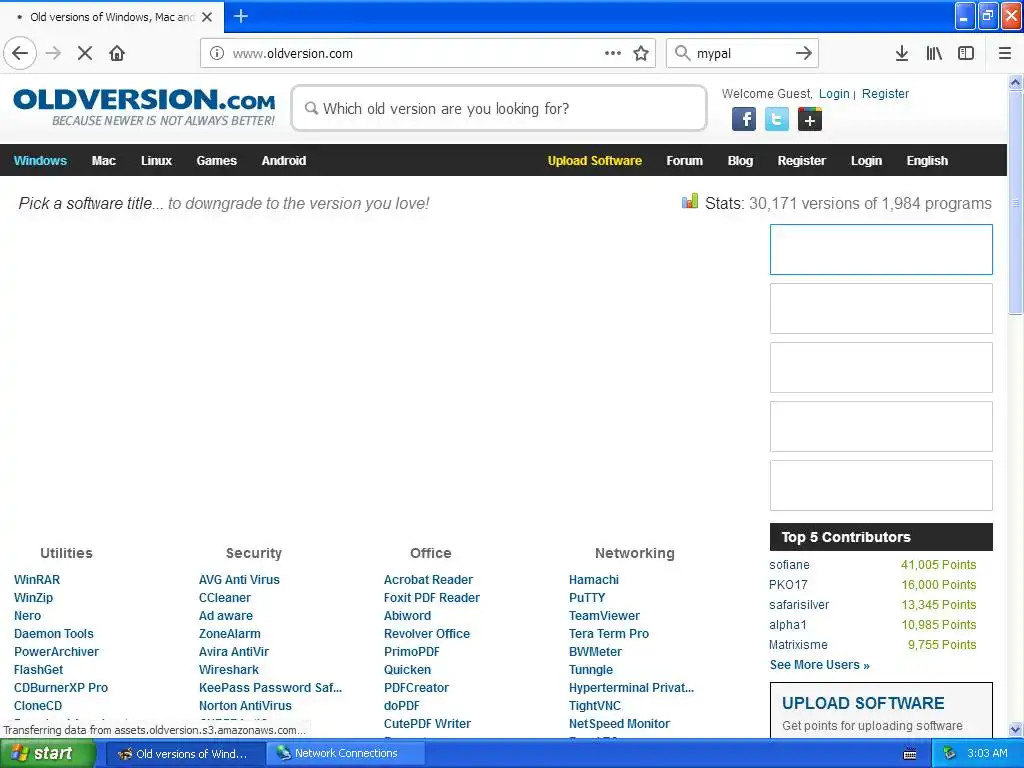The image size is (1024, 768).
Task: Select the Linux nav tab
Action: 156,161
